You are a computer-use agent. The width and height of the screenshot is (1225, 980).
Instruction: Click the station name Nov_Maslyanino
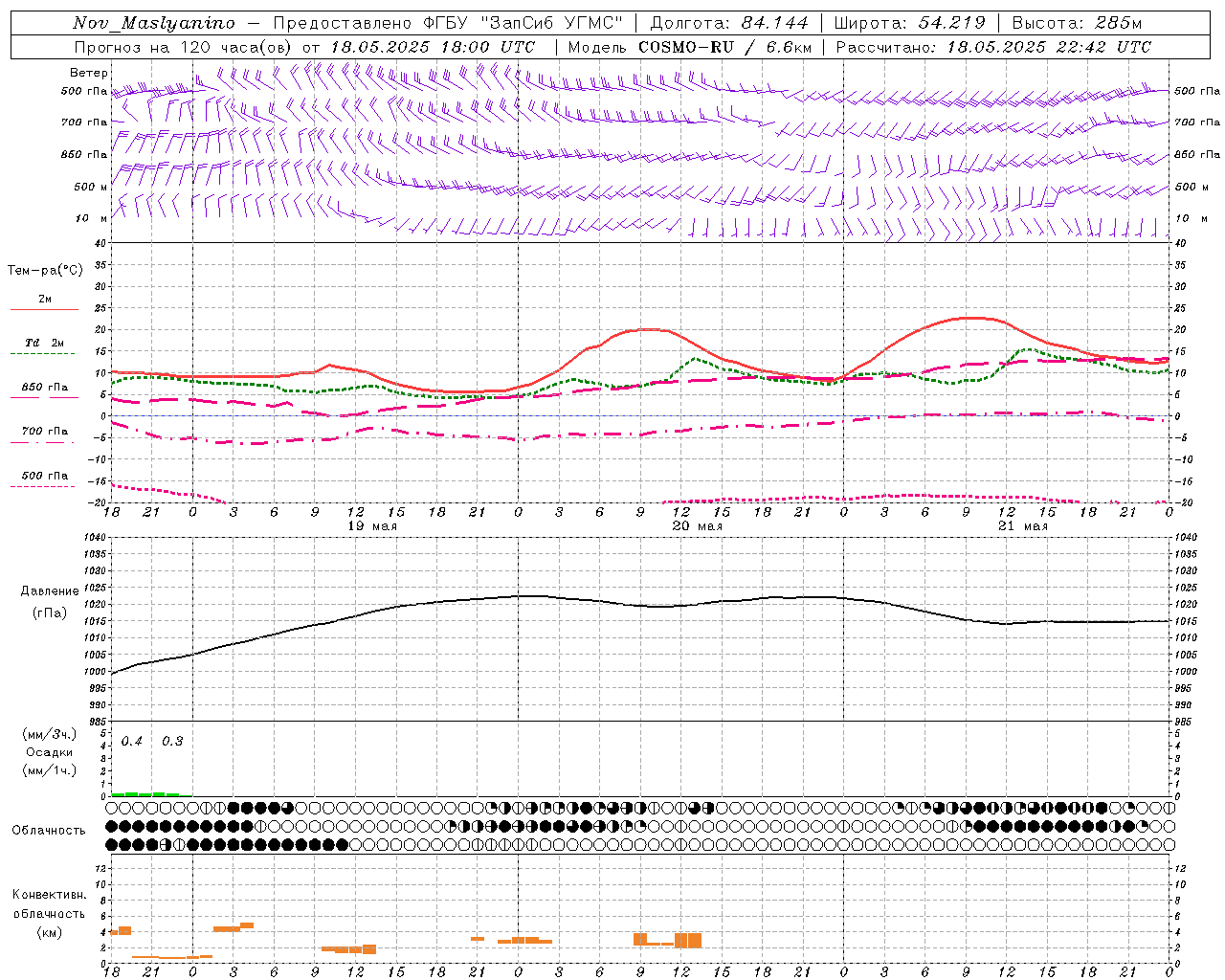pos(154,23)
